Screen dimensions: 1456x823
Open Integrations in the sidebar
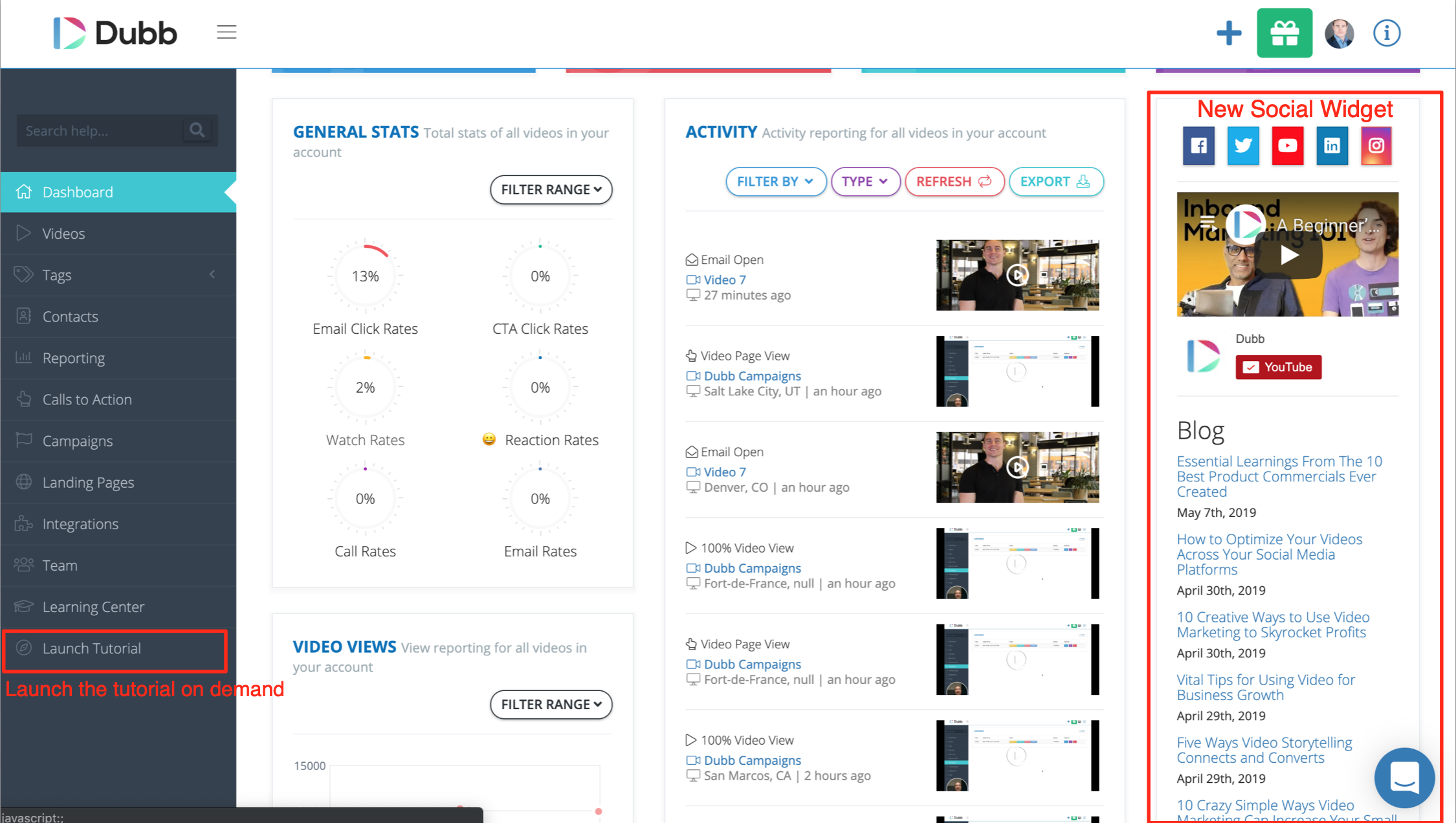pyautogui.click(x=118, y=523)
